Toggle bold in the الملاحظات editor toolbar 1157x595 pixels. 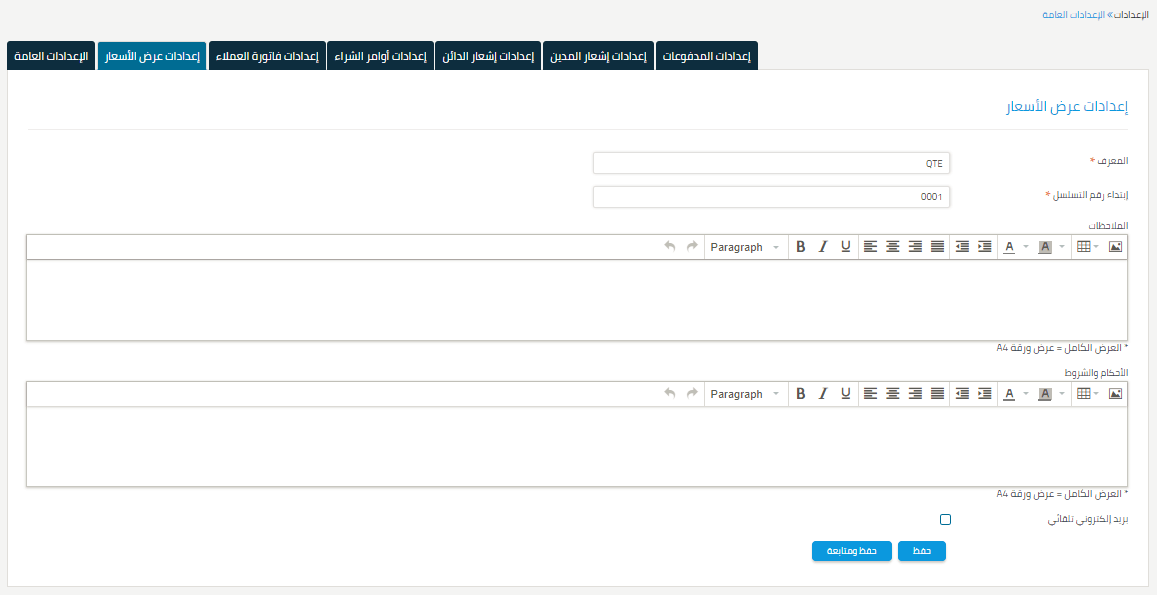801,247
